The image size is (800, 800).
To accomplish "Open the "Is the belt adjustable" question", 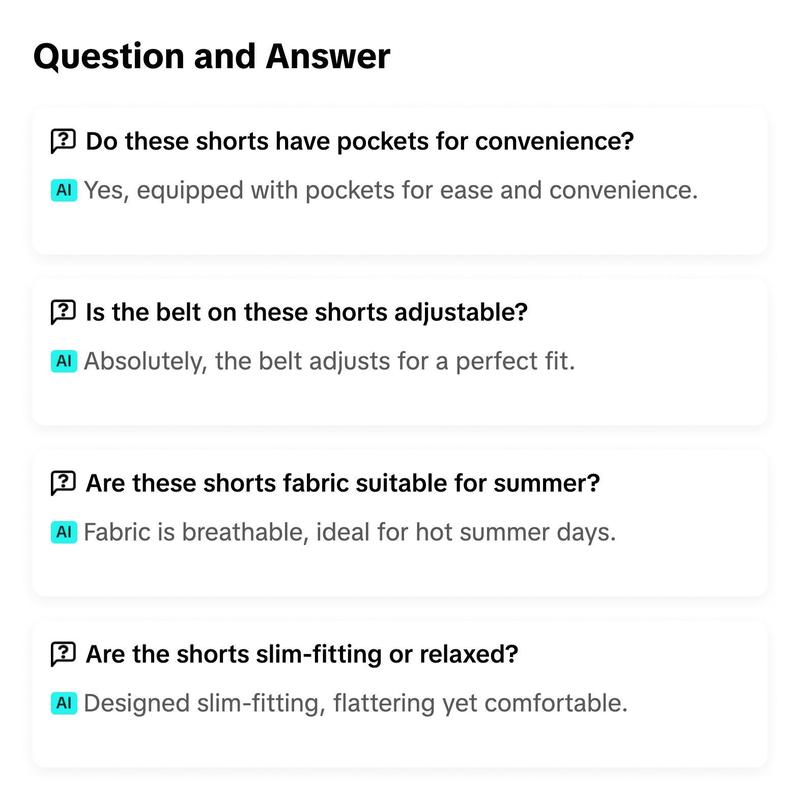I will pyautogui.click(x=307, y=312).
